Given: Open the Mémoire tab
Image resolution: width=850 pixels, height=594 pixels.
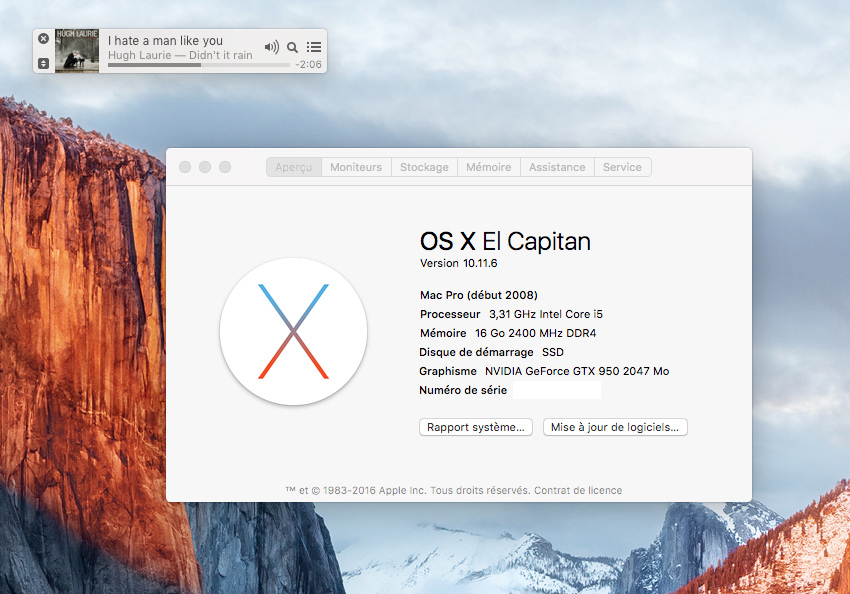Looking at the screenshot, I should pos(488,167).
